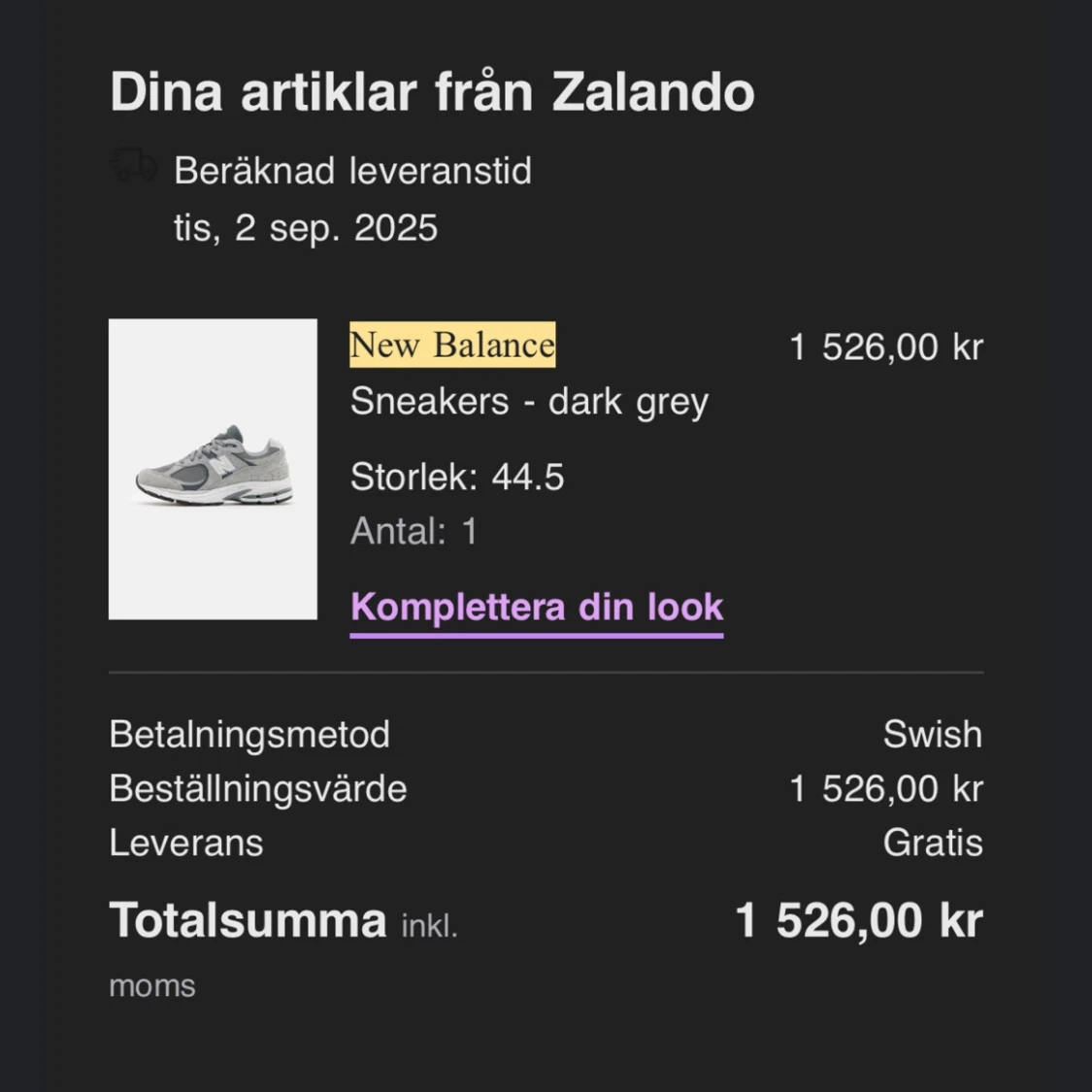This screenshot has width=1092, height=1092.
Task: Click the 'Leverans' label
Action: coord(186,843)
